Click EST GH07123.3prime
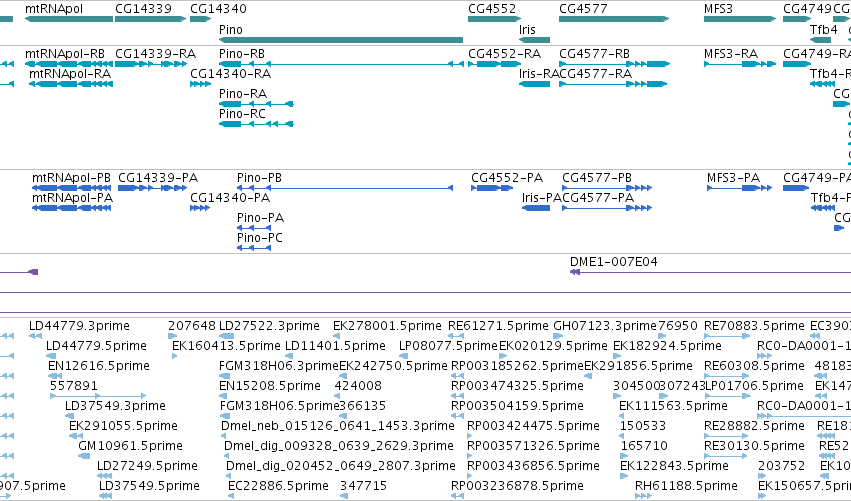The image size is (851, 501). point(605,326)
